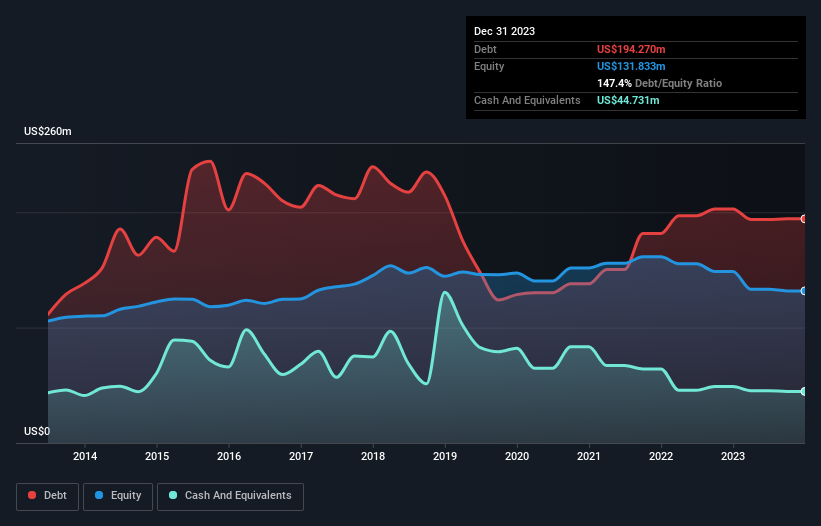Screen dimensions: 821x526
Task: Select the red Debt endpoint marker
Action: point(804,219)
